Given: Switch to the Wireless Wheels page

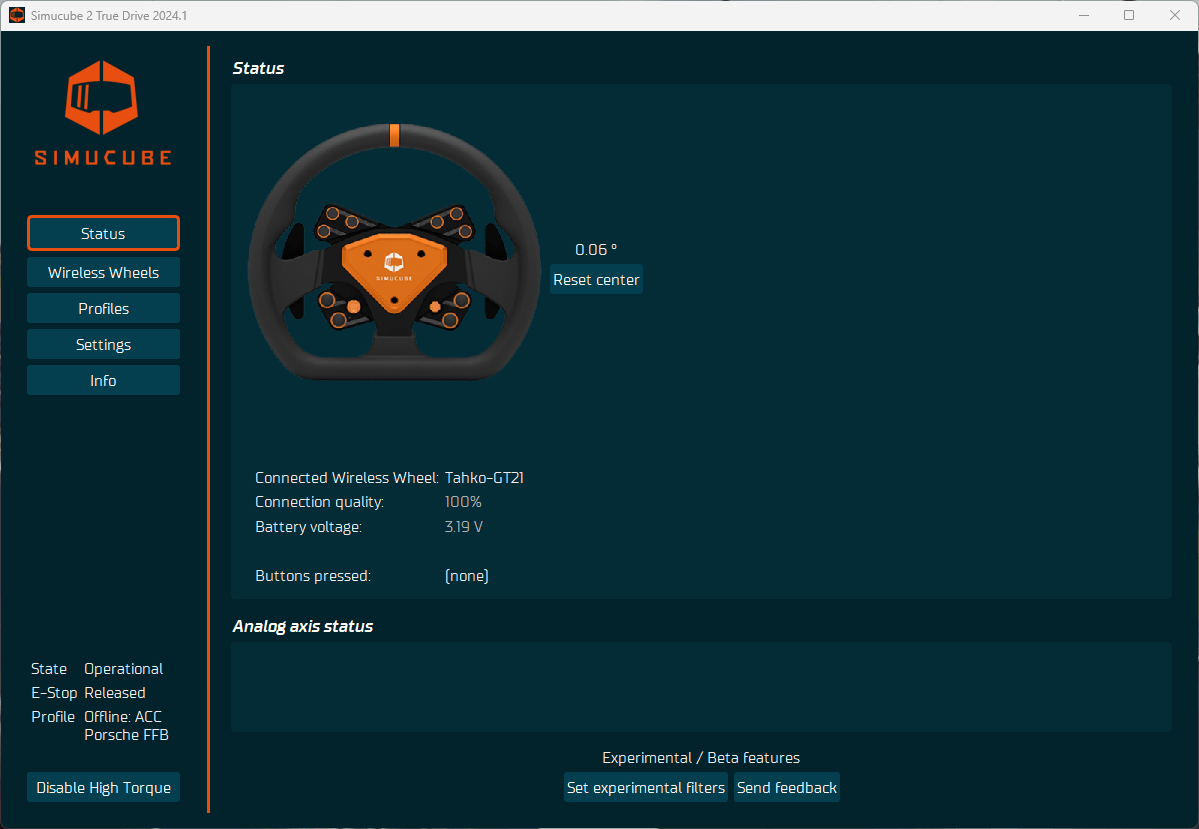Looking at the screenshot, I should 103,273.
